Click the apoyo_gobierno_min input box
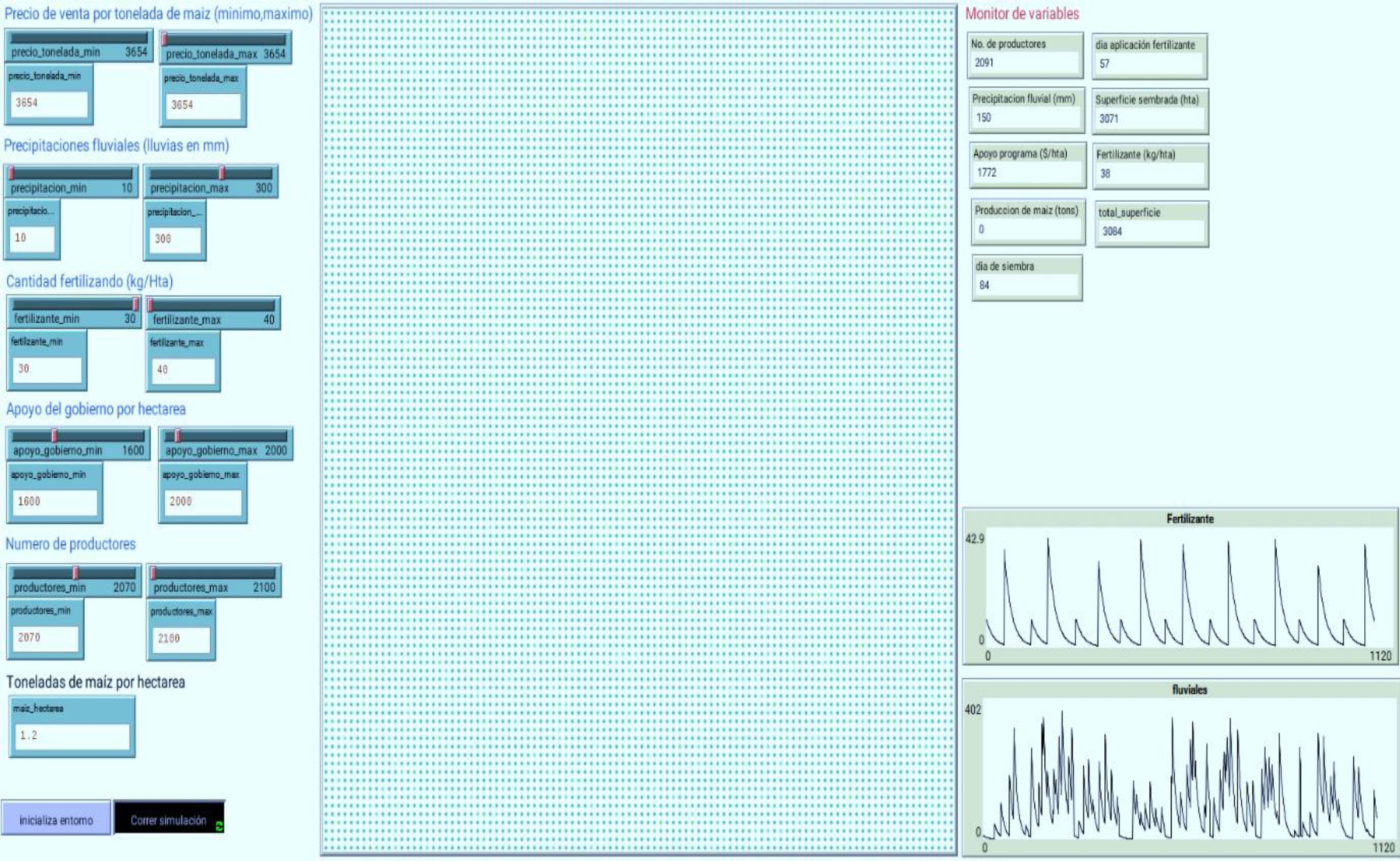This screenshot has width=1400, height=861. pyautogui.click(x=53, y=502)
